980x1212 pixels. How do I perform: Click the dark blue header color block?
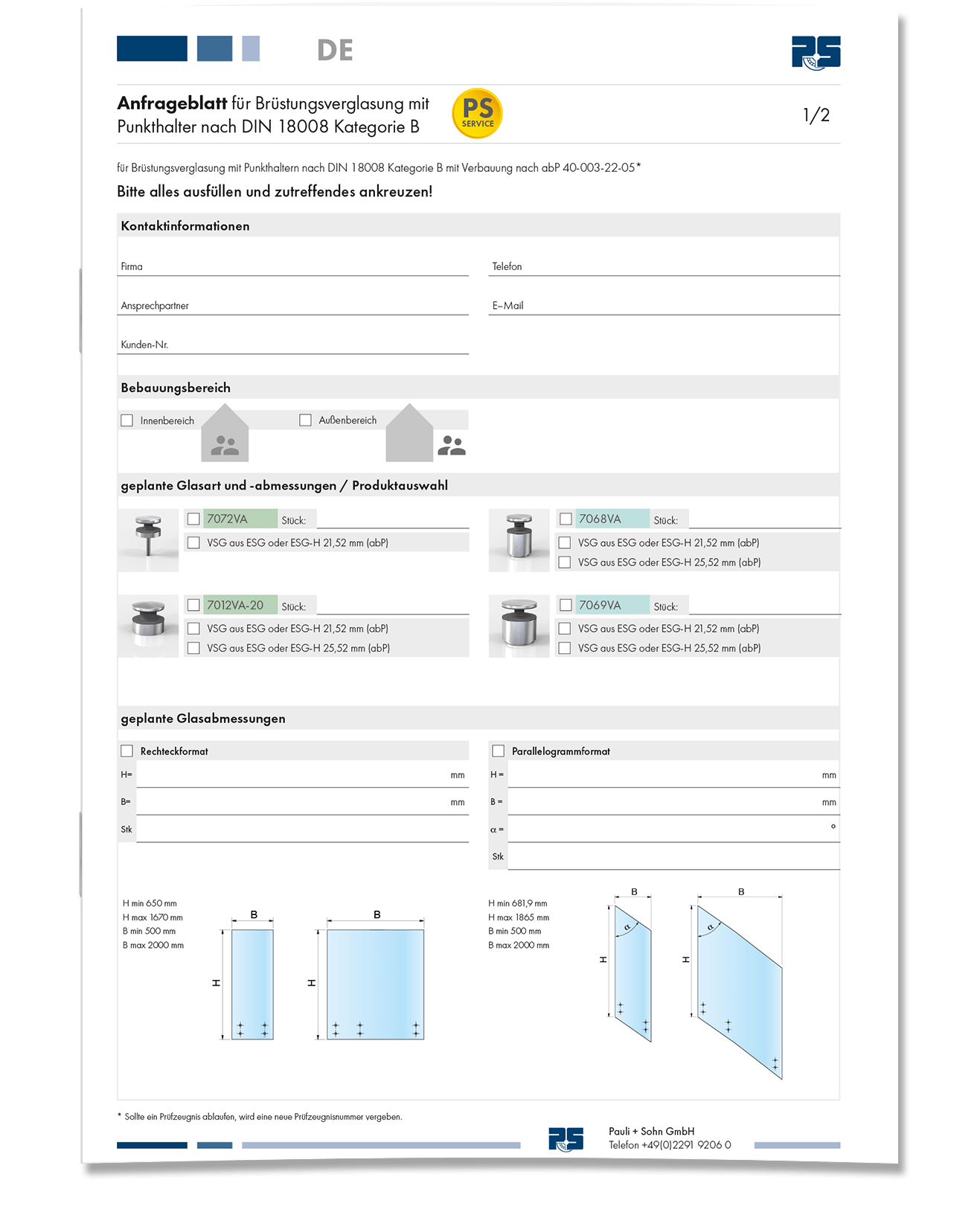[152, 48]
